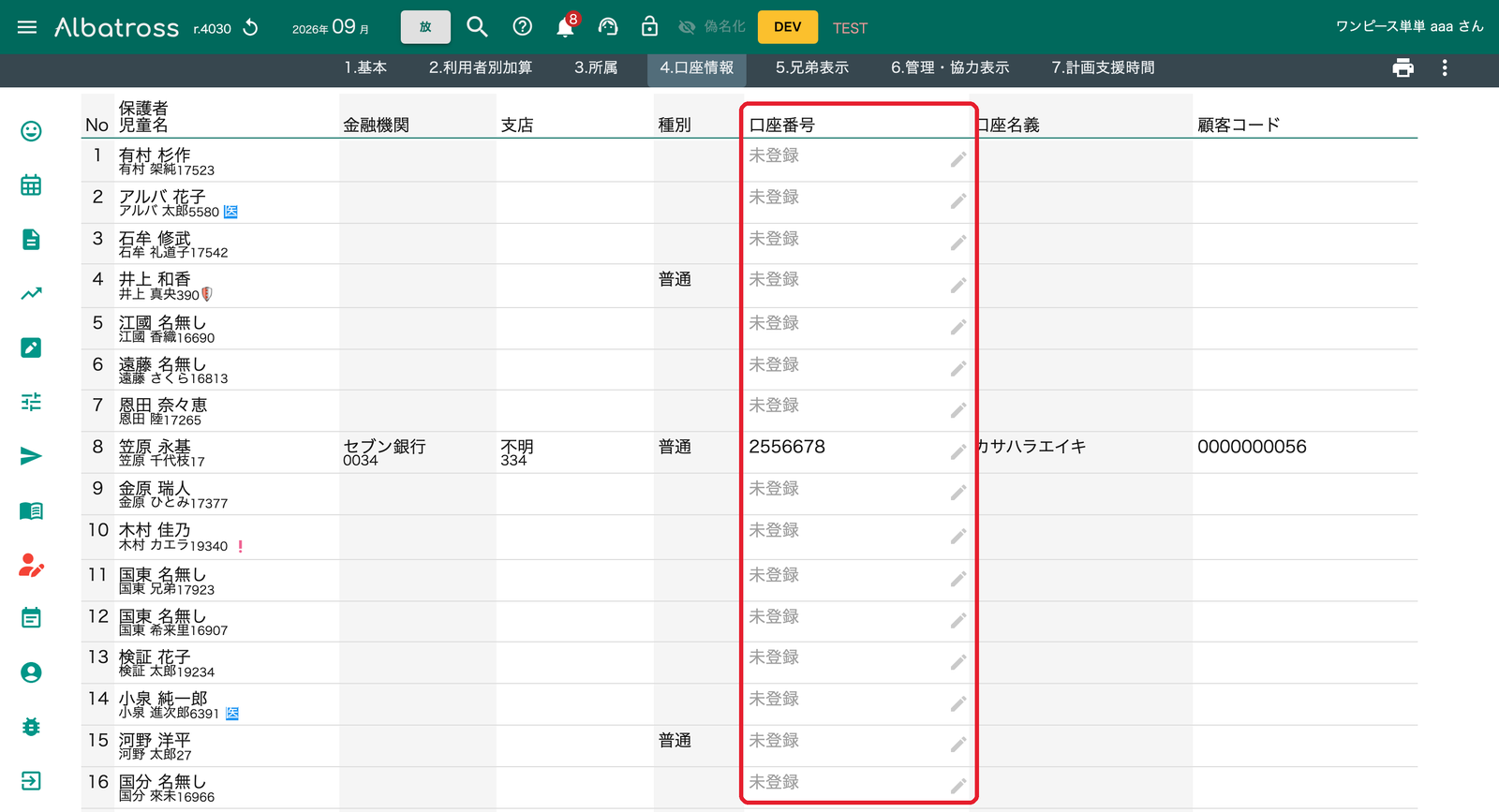Click the DEV environment button
Screen dimensions: 1499x812
pyautogui.click(x=787, y=27)
